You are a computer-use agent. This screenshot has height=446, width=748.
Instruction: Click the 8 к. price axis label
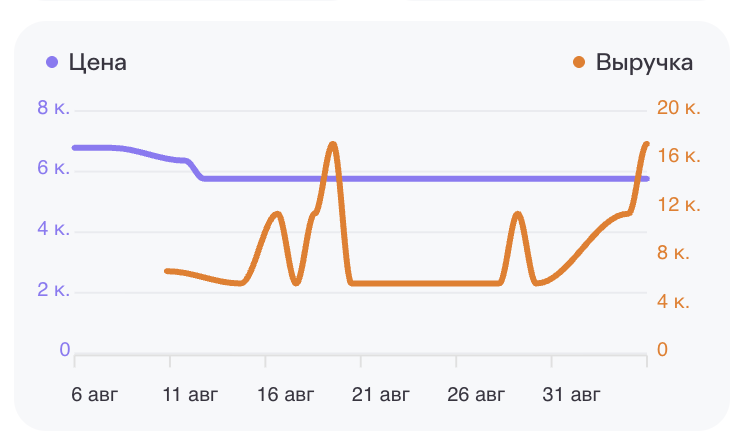(53, 108)
